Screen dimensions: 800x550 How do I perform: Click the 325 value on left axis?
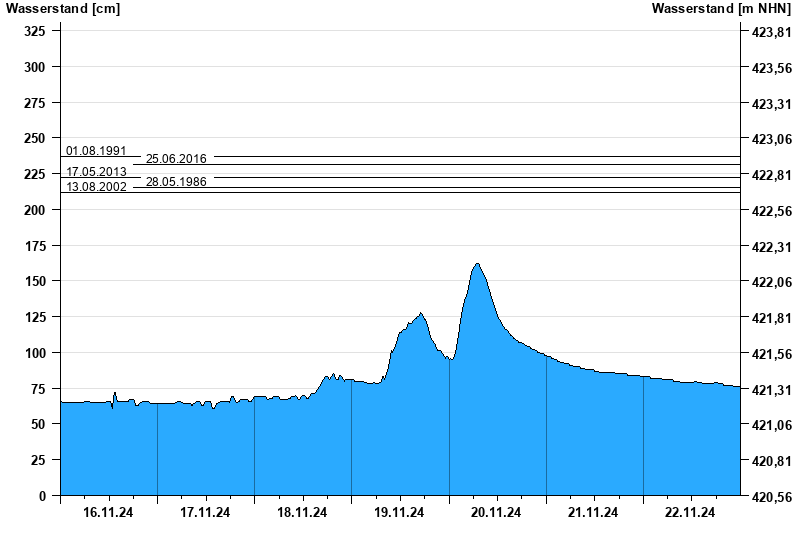tap(35, 31)
